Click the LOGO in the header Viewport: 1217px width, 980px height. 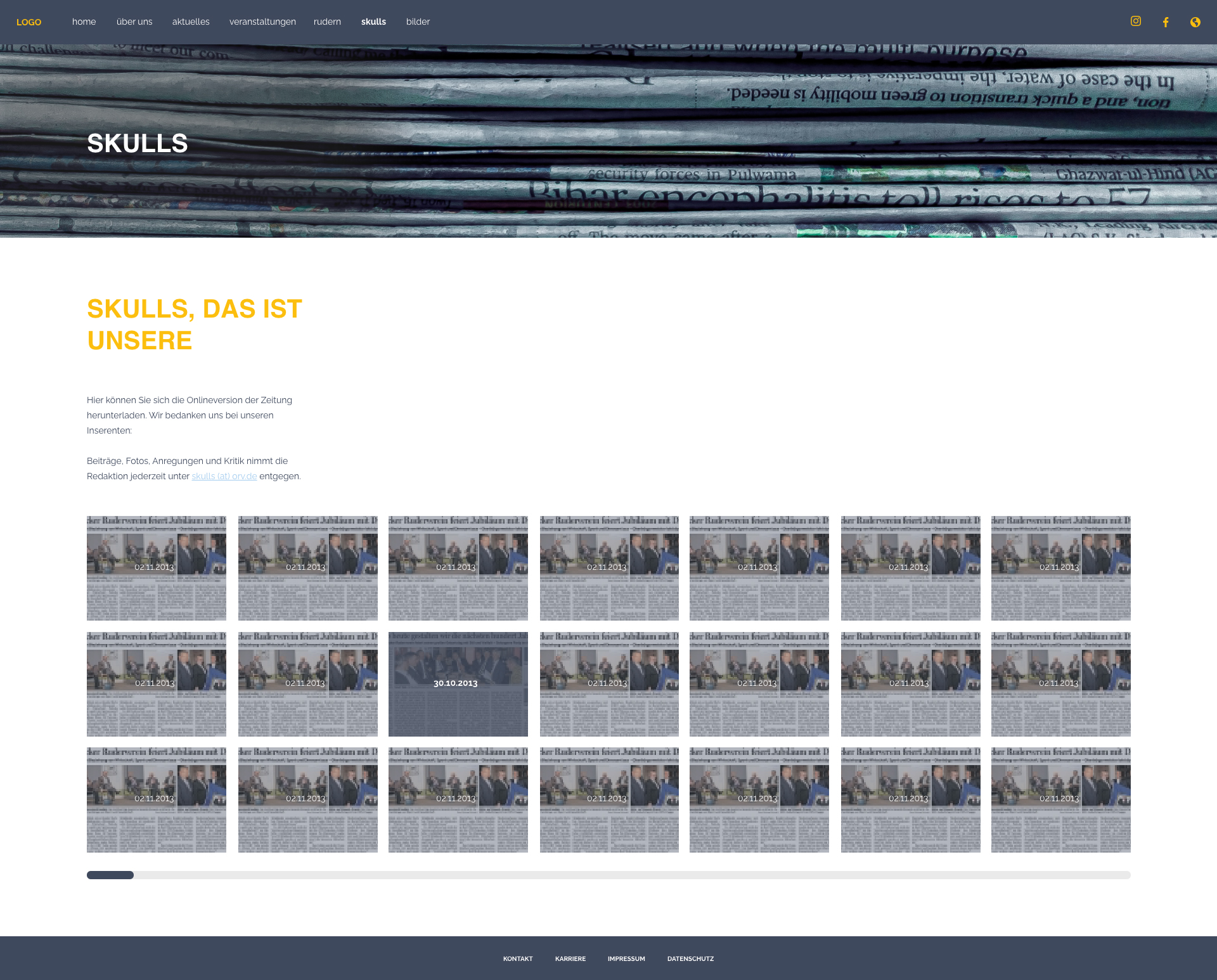29,22
